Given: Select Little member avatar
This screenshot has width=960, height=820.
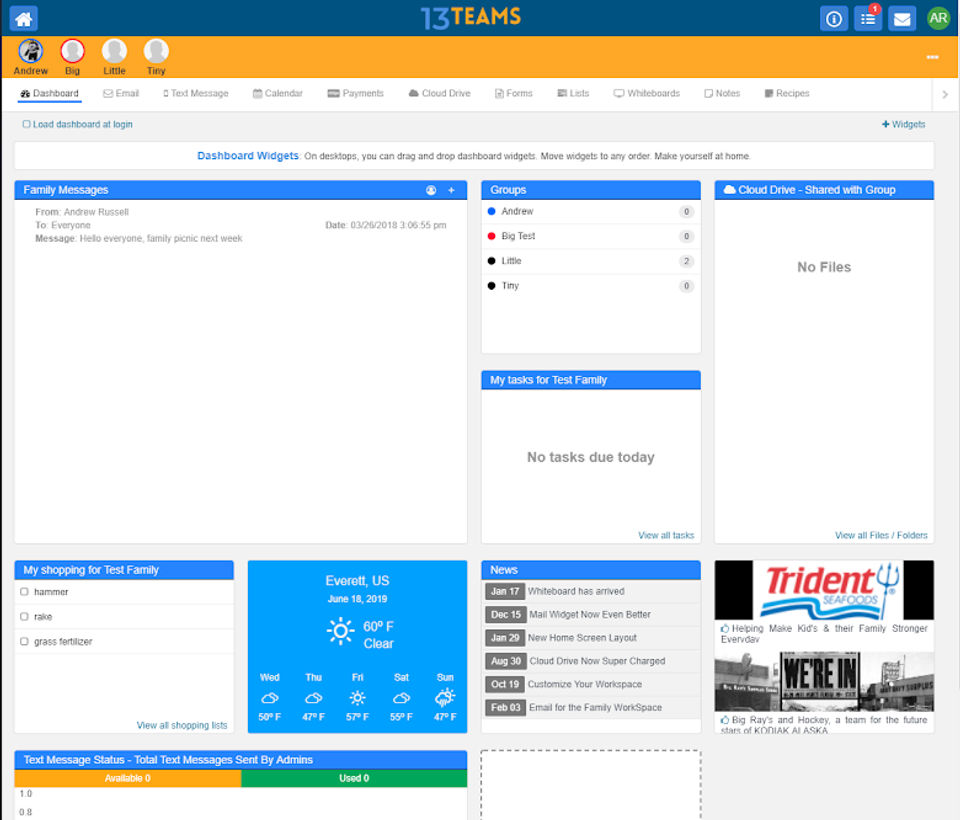Looking at the screenshot, I should point(114,51).
